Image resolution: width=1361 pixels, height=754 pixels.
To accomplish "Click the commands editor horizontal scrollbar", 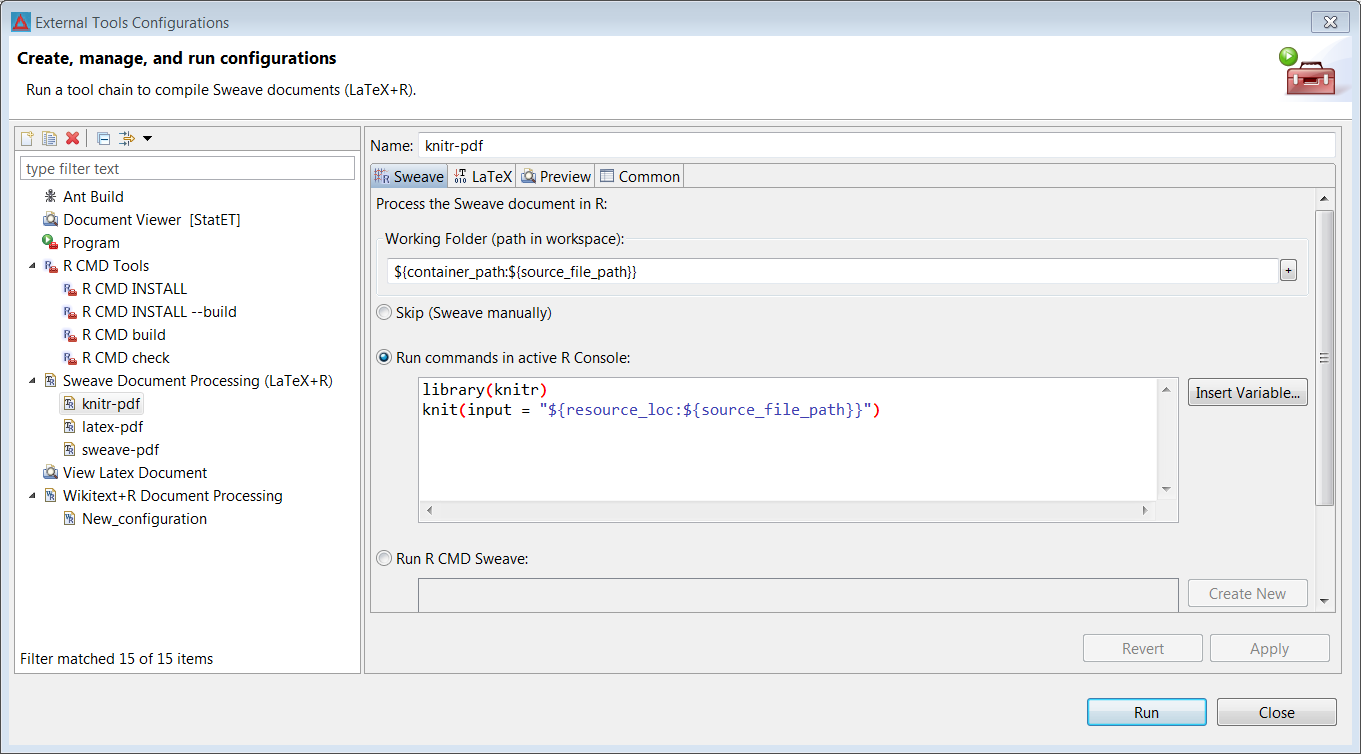I will 787,510.
